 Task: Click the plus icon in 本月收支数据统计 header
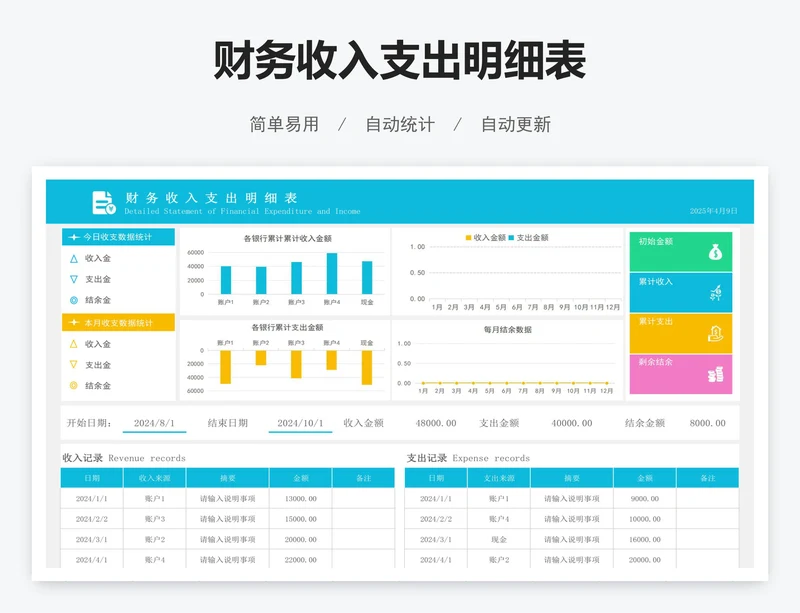(74, 323)
